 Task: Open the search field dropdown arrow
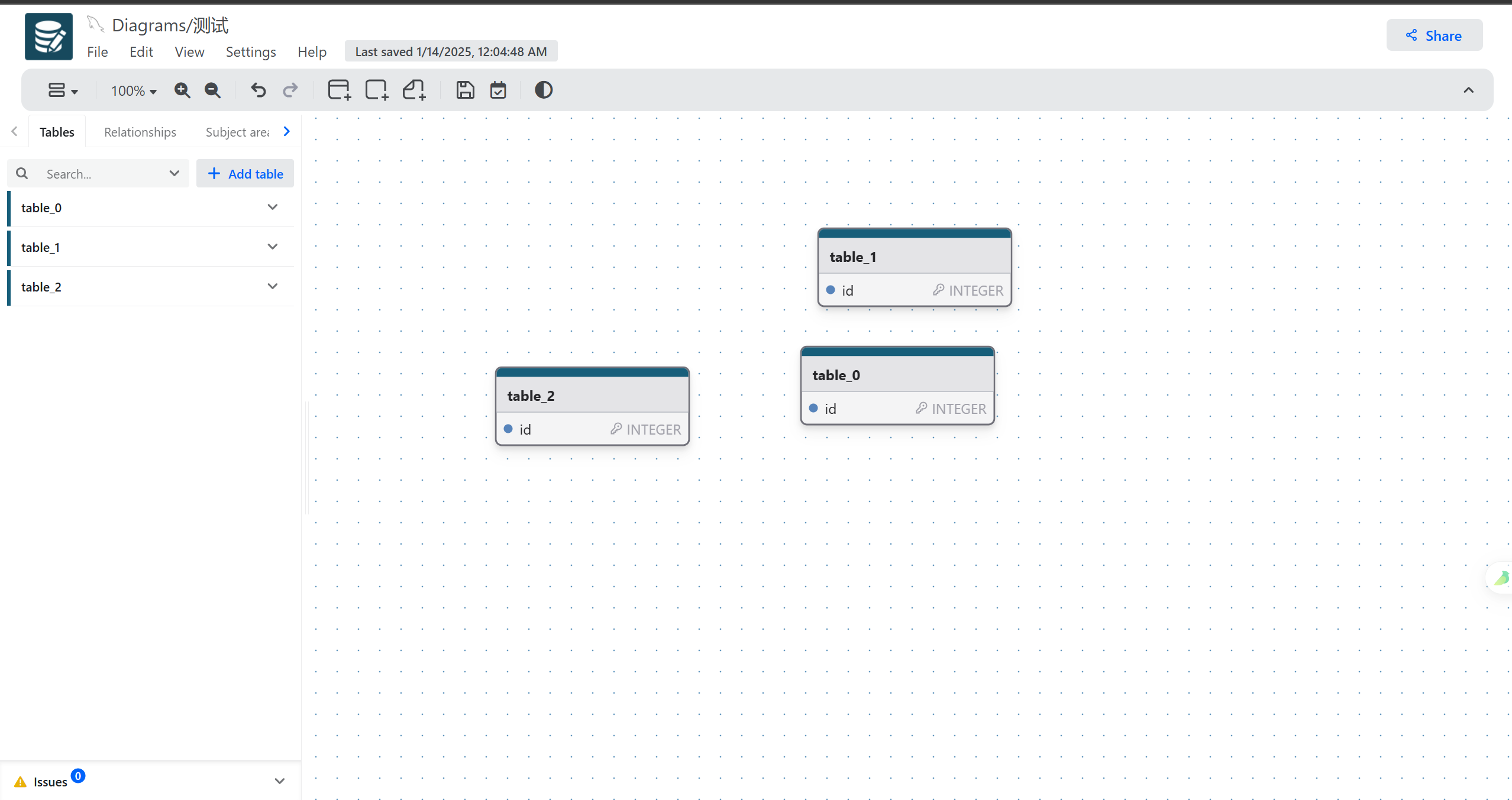pos(174,173)
